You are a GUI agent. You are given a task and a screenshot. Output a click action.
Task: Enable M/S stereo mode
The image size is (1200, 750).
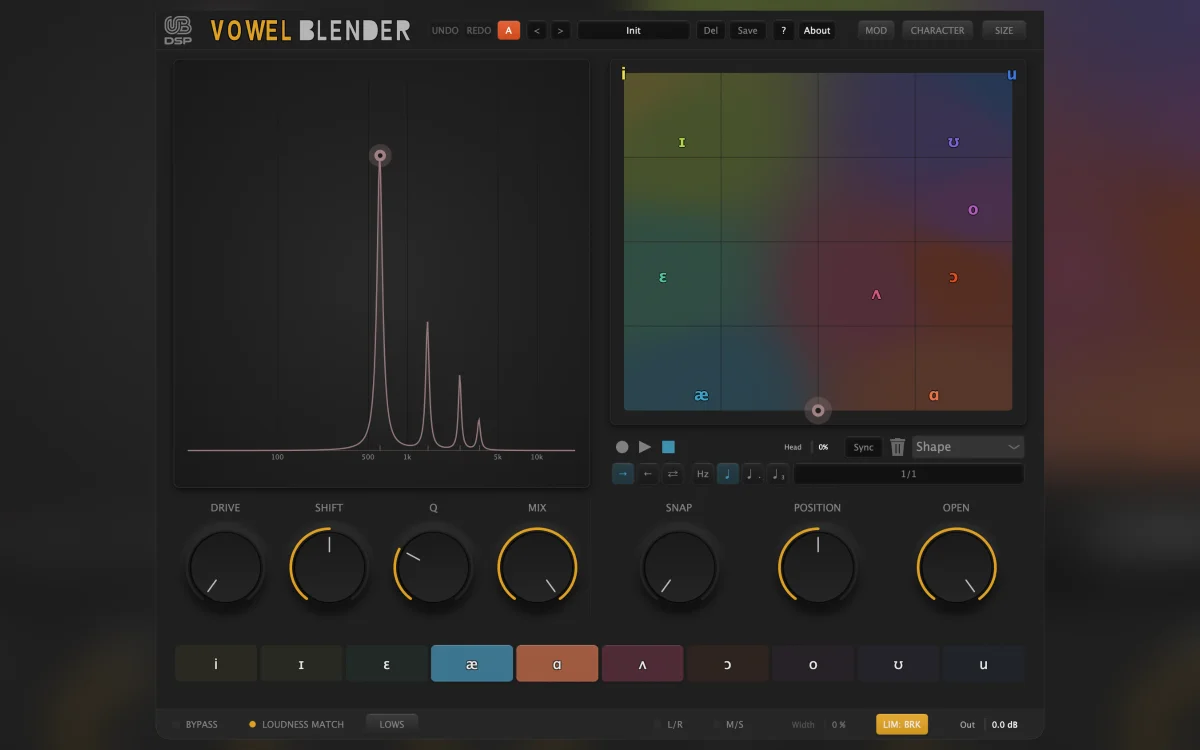(727, 724)
